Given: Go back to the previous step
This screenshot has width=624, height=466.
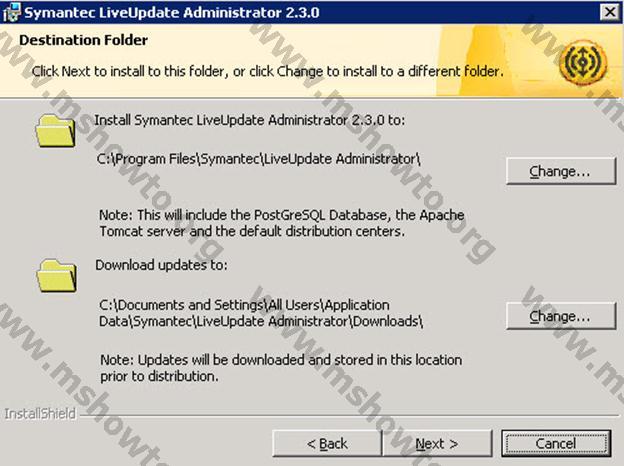Looking at the screenshot, I should tap(327, 443).
